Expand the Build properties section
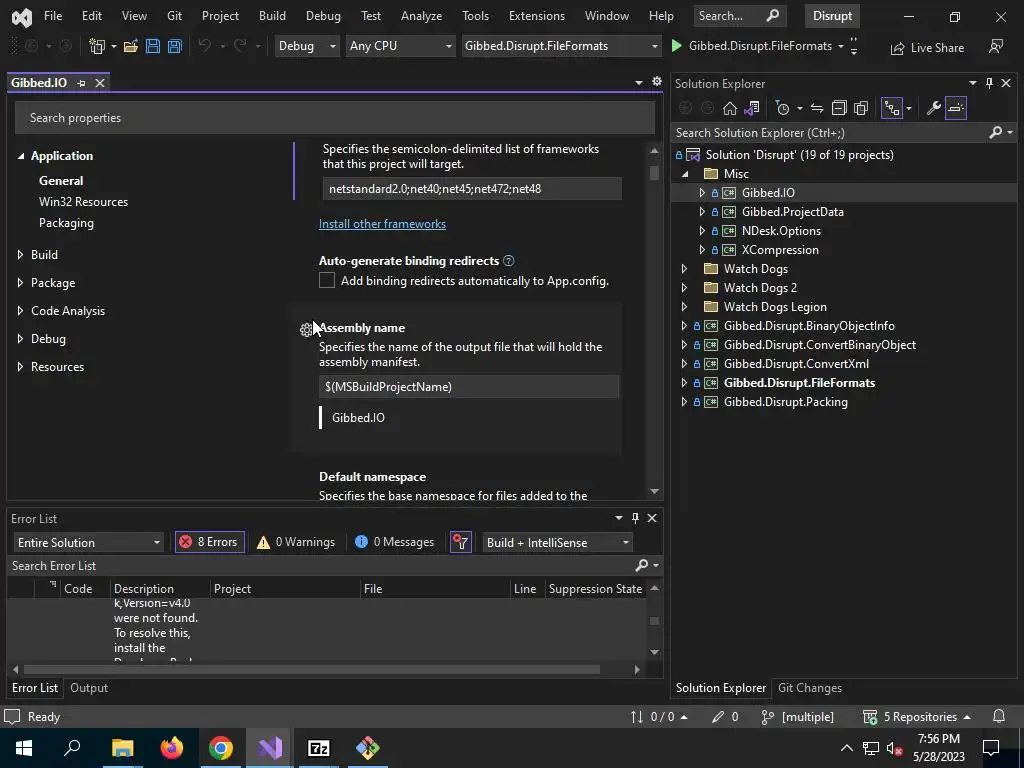1024x768 pixels. point(20,255)
